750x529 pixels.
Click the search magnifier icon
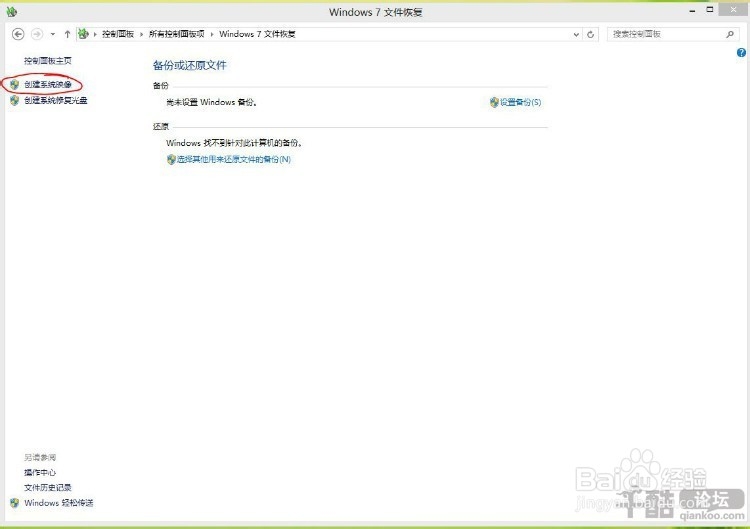(x=730, y=34)
